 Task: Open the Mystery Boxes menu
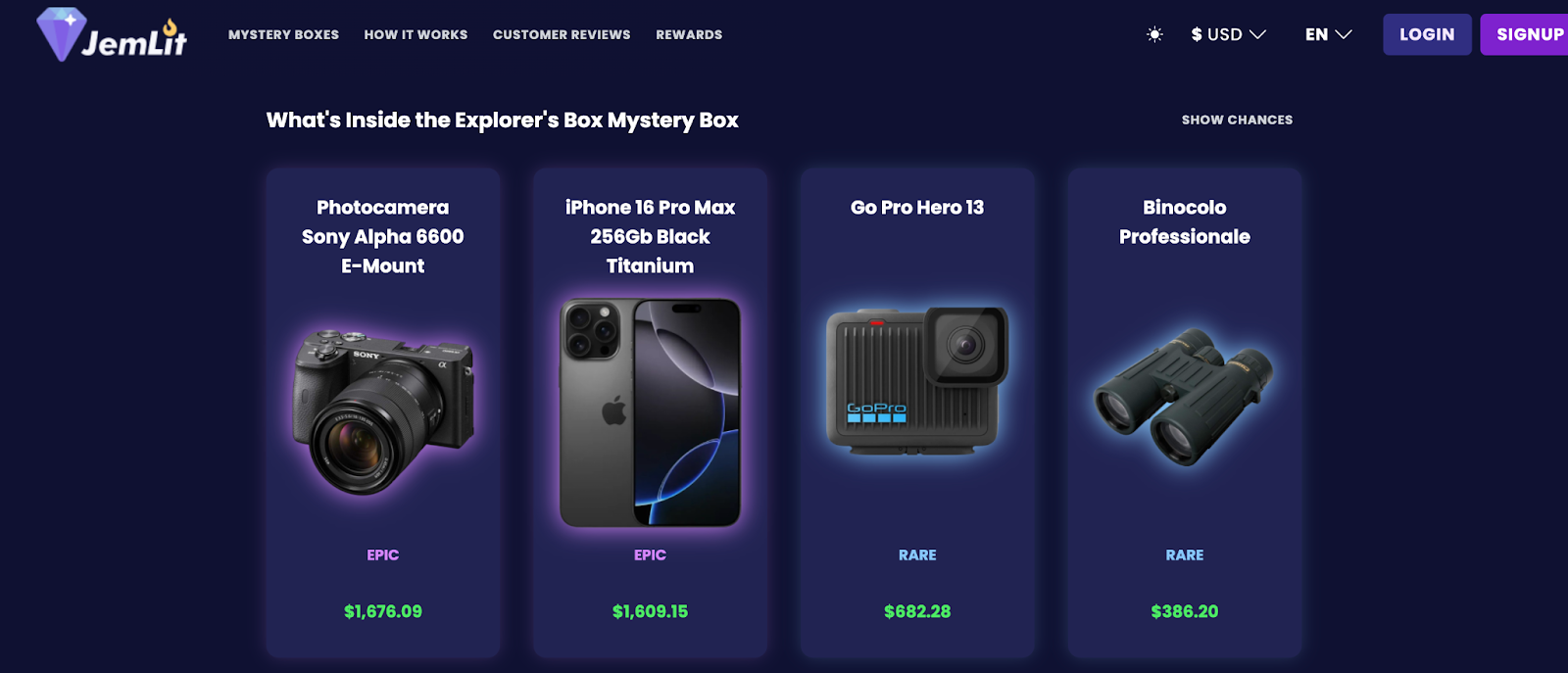click(x=283, y=34)
